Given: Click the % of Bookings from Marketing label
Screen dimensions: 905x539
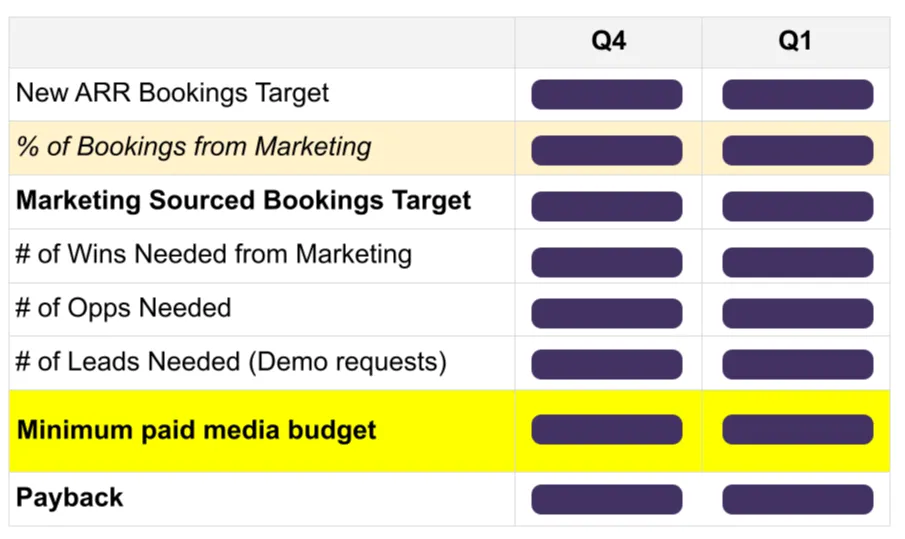Looking at the screenshot, I should click(x=193, y=147).
